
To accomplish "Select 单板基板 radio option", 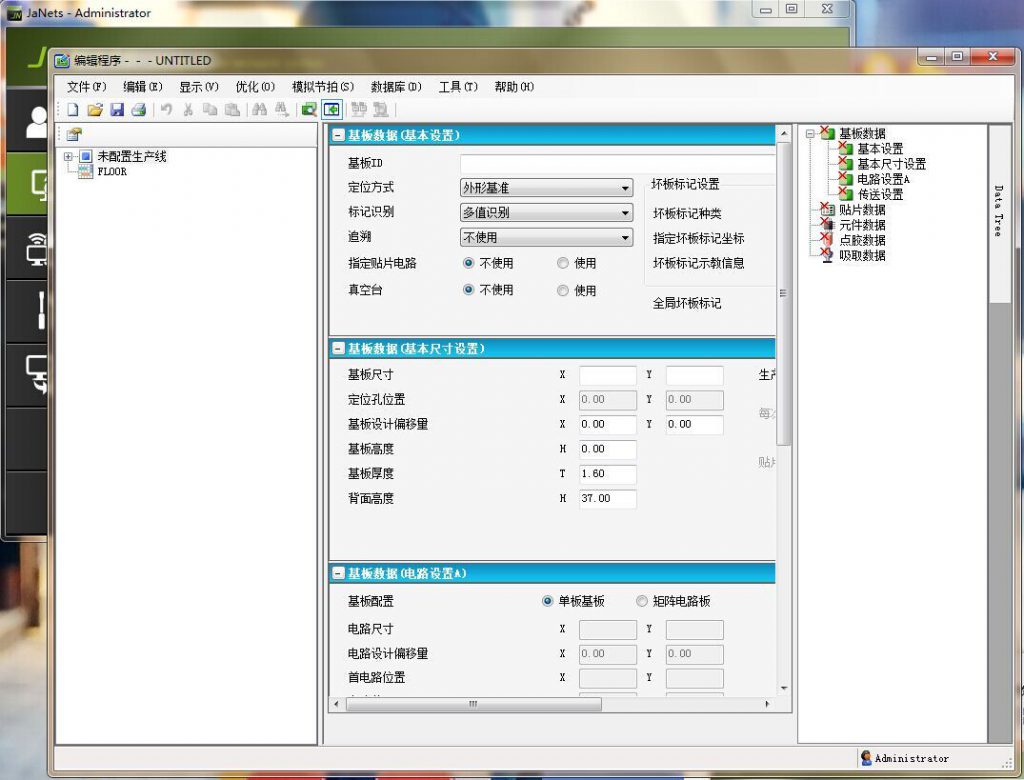I will click(547, 601).
